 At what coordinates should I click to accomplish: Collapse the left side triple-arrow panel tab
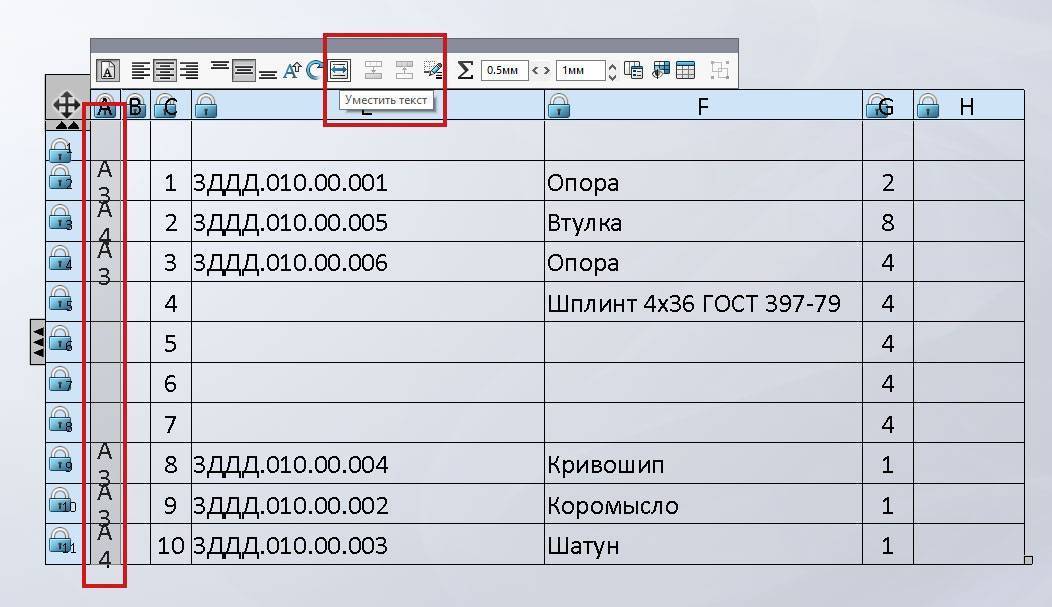[x=37, y=343]
